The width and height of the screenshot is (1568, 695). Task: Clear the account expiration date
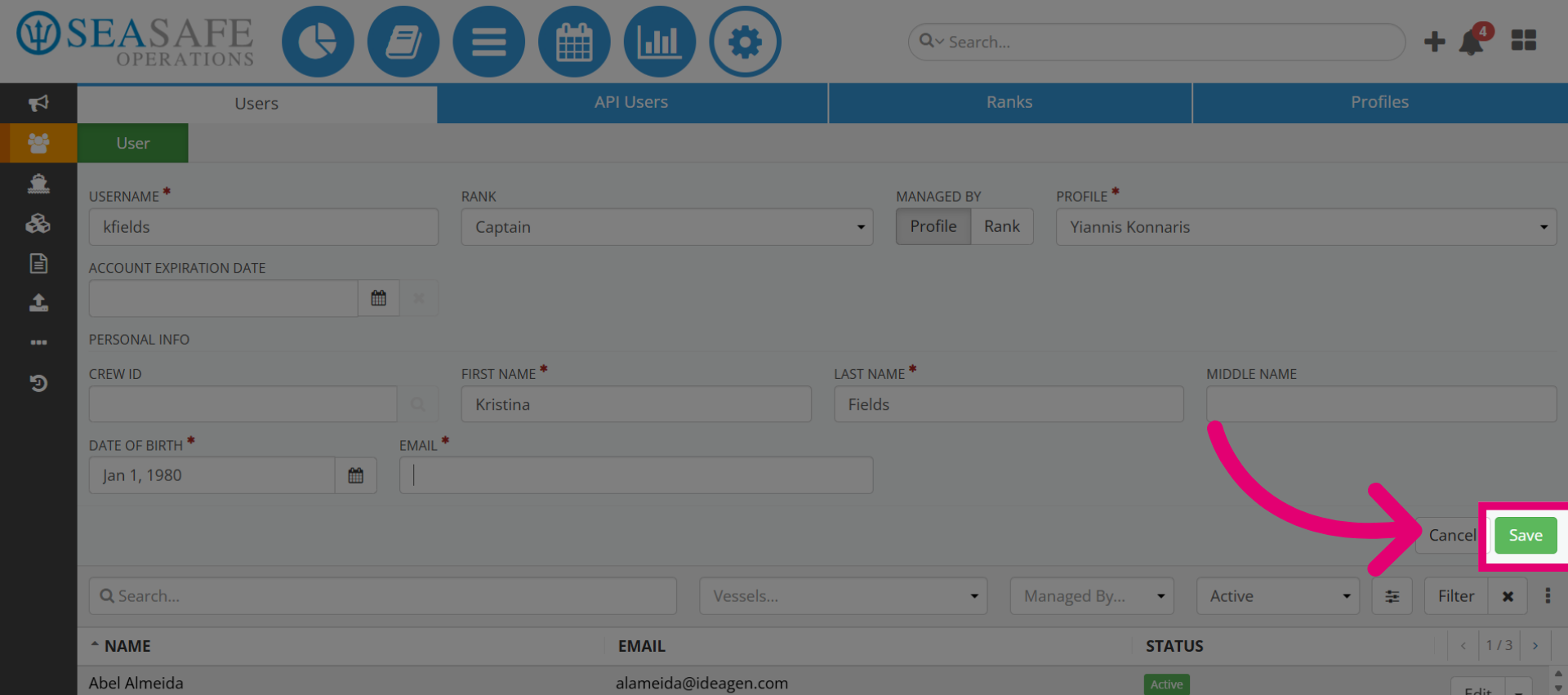coord(419,298)
